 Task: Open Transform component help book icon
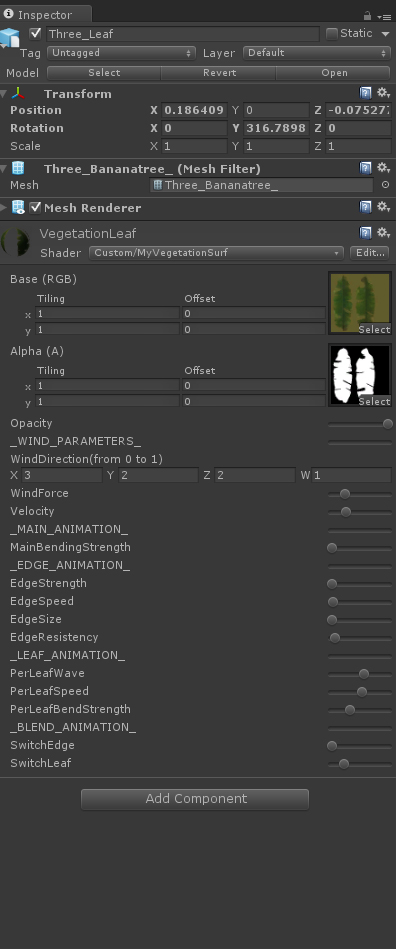(x=365, y=93)
